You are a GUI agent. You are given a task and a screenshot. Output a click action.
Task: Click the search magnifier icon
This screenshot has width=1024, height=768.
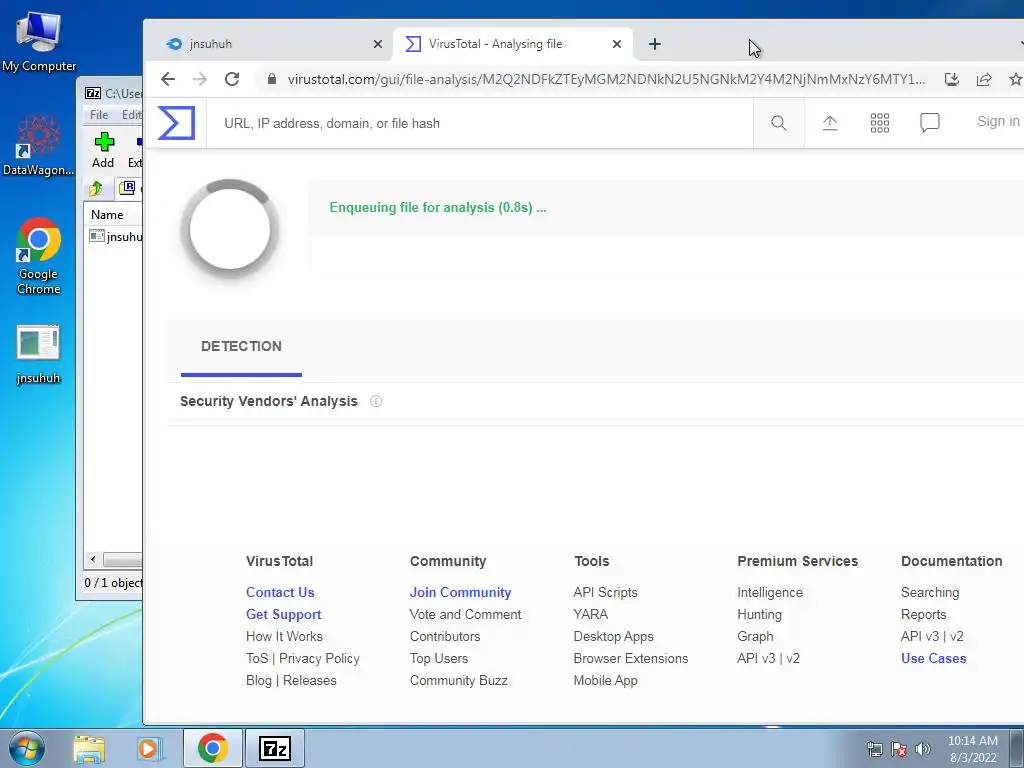pos(778,123)
